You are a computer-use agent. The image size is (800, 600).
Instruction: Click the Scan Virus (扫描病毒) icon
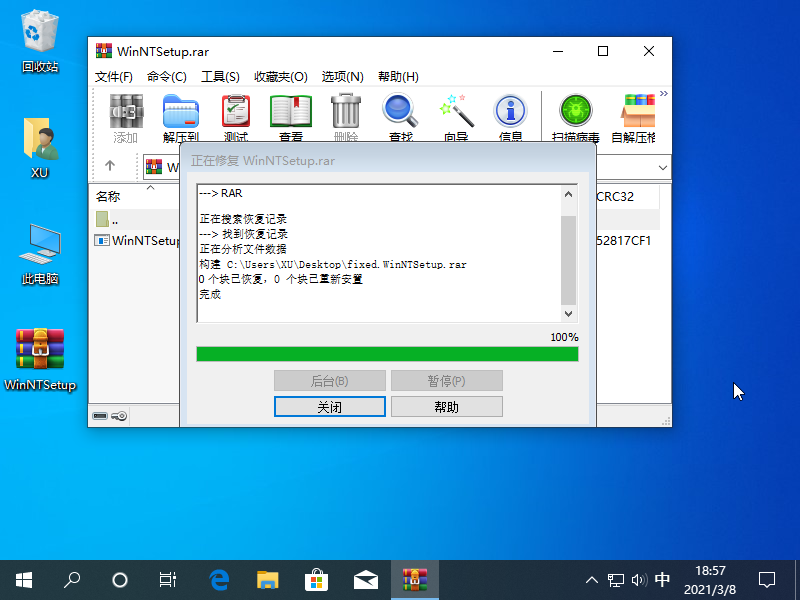point(575,117)
